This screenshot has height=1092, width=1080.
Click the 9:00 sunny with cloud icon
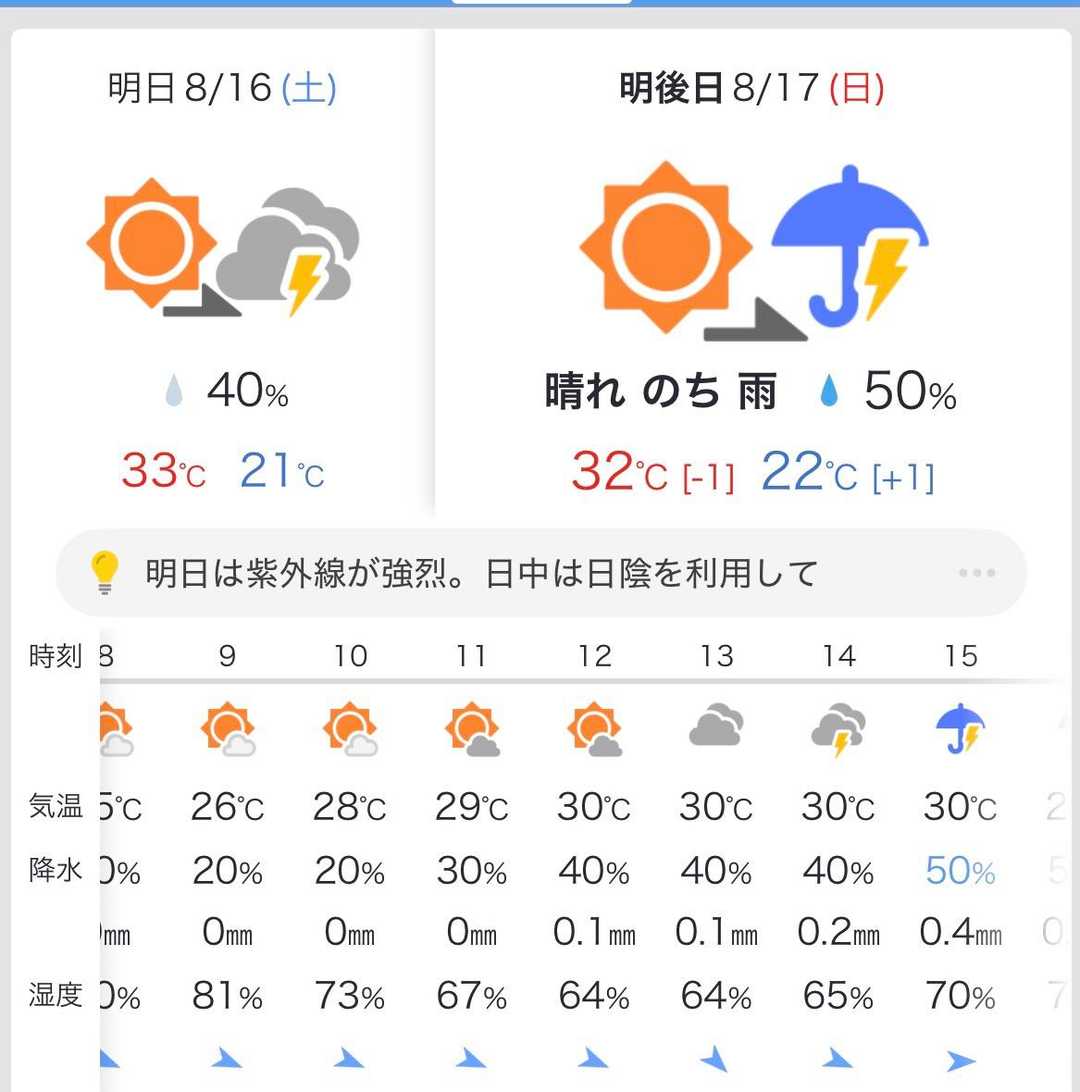pyautogui.click(x=228, y=729)
